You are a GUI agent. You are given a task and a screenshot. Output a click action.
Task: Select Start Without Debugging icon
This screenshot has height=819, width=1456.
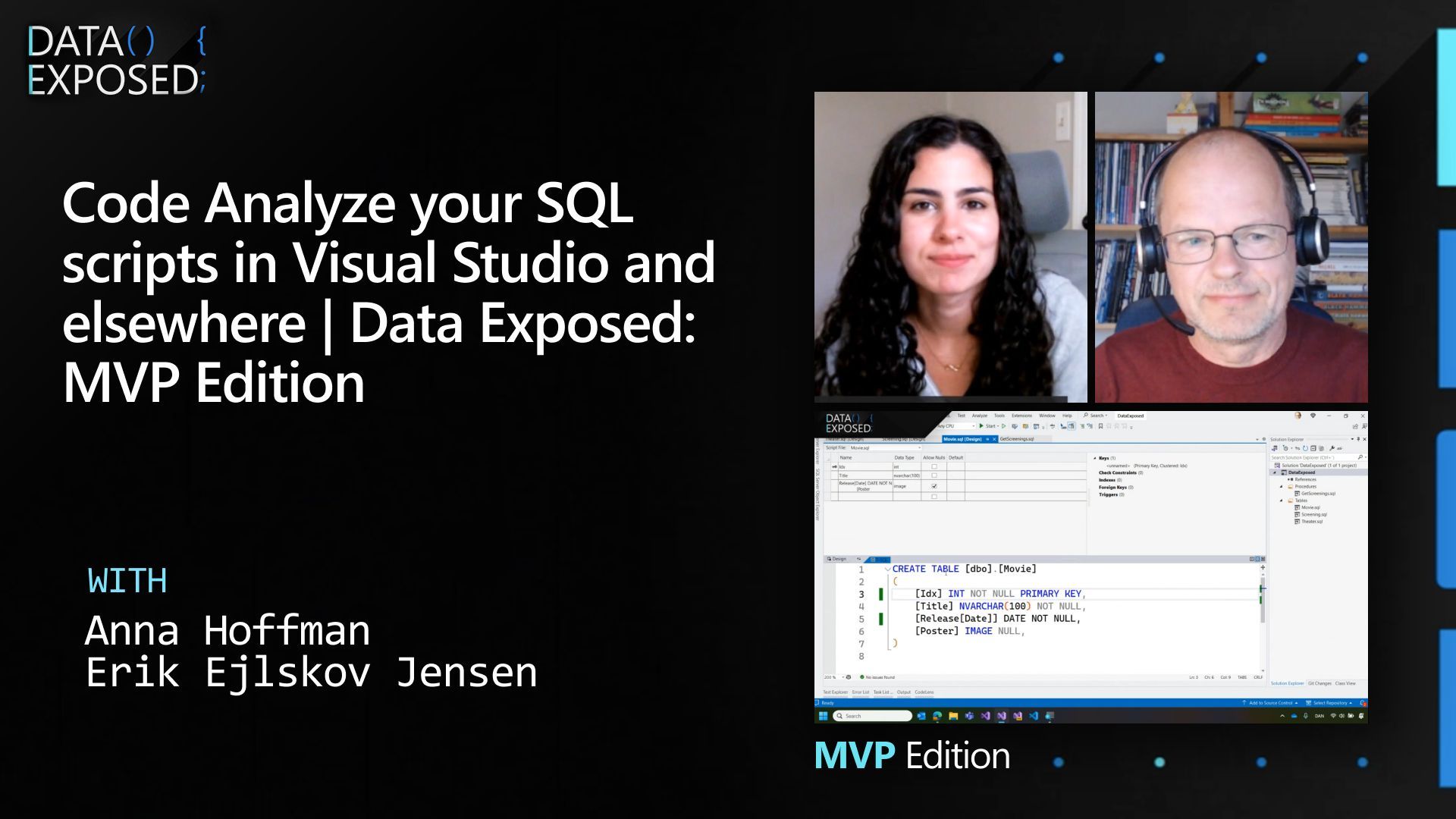point(1003,426)
